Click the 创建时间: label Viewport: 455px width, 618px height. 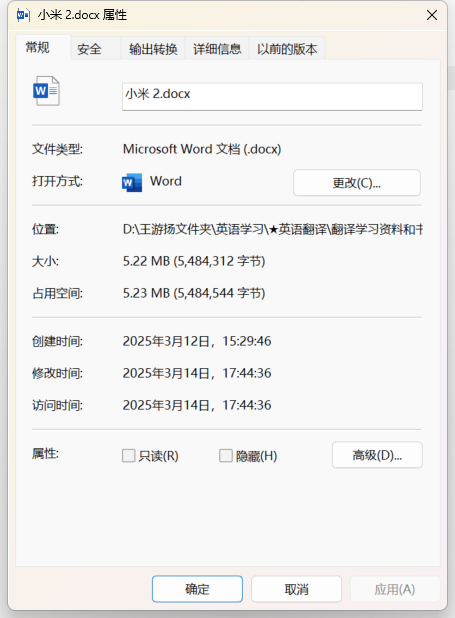pyautogui.click(x=57, y=341)
